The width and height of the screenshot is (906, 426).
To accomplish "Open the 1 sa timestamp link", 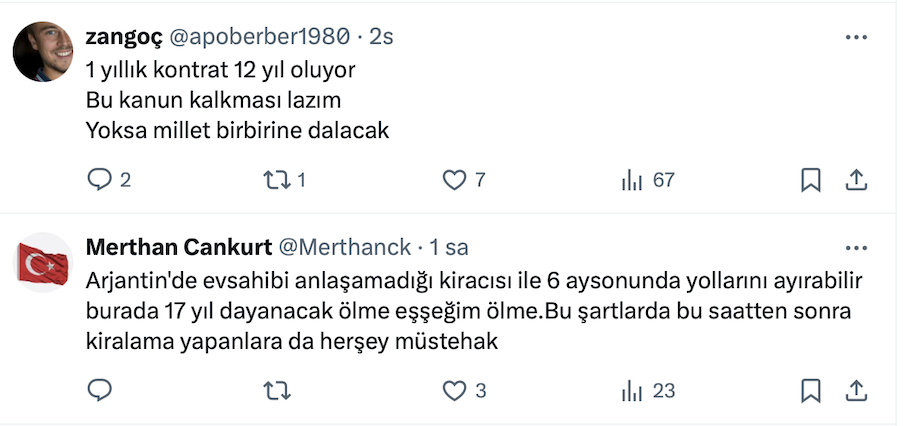I will coord(448,247).
